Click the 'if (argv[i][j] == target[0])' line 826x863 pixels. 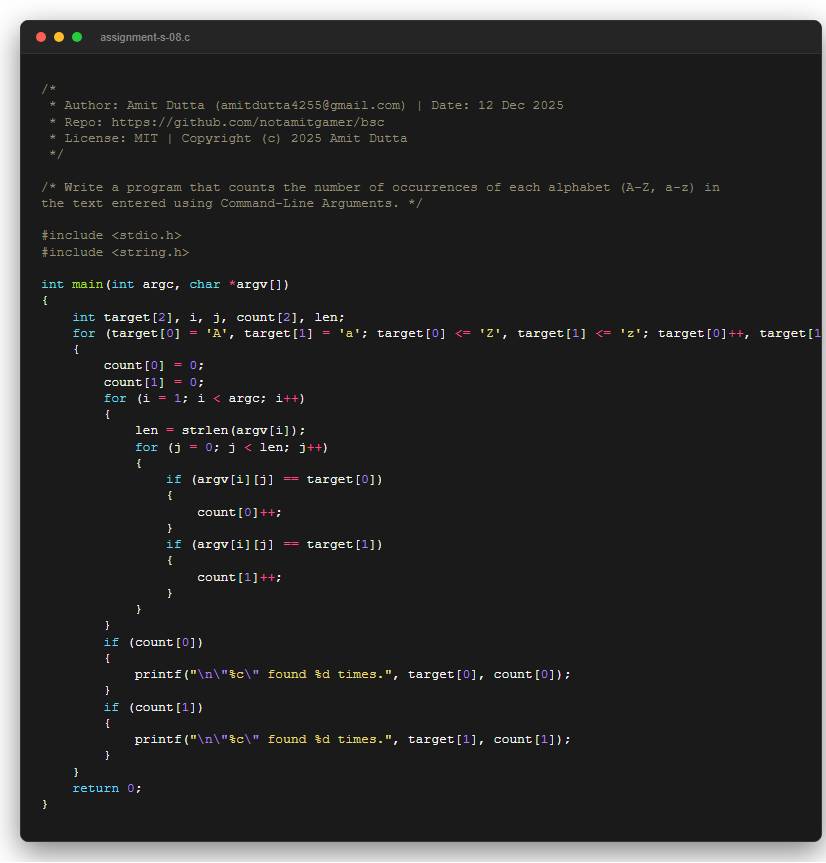click(x=274, y=480)
